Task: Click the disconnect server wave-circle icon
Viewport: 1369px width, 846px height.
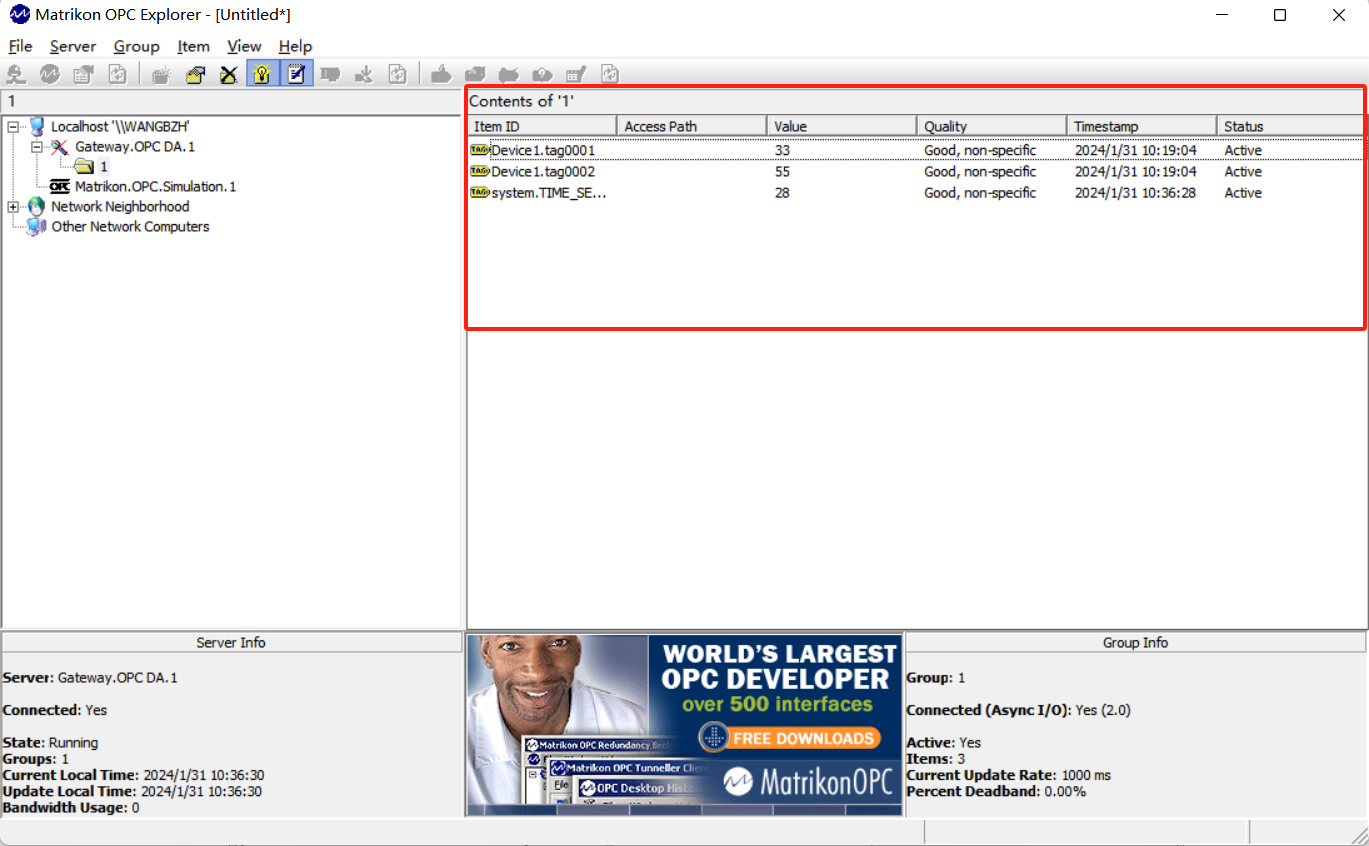Action: 50,74
